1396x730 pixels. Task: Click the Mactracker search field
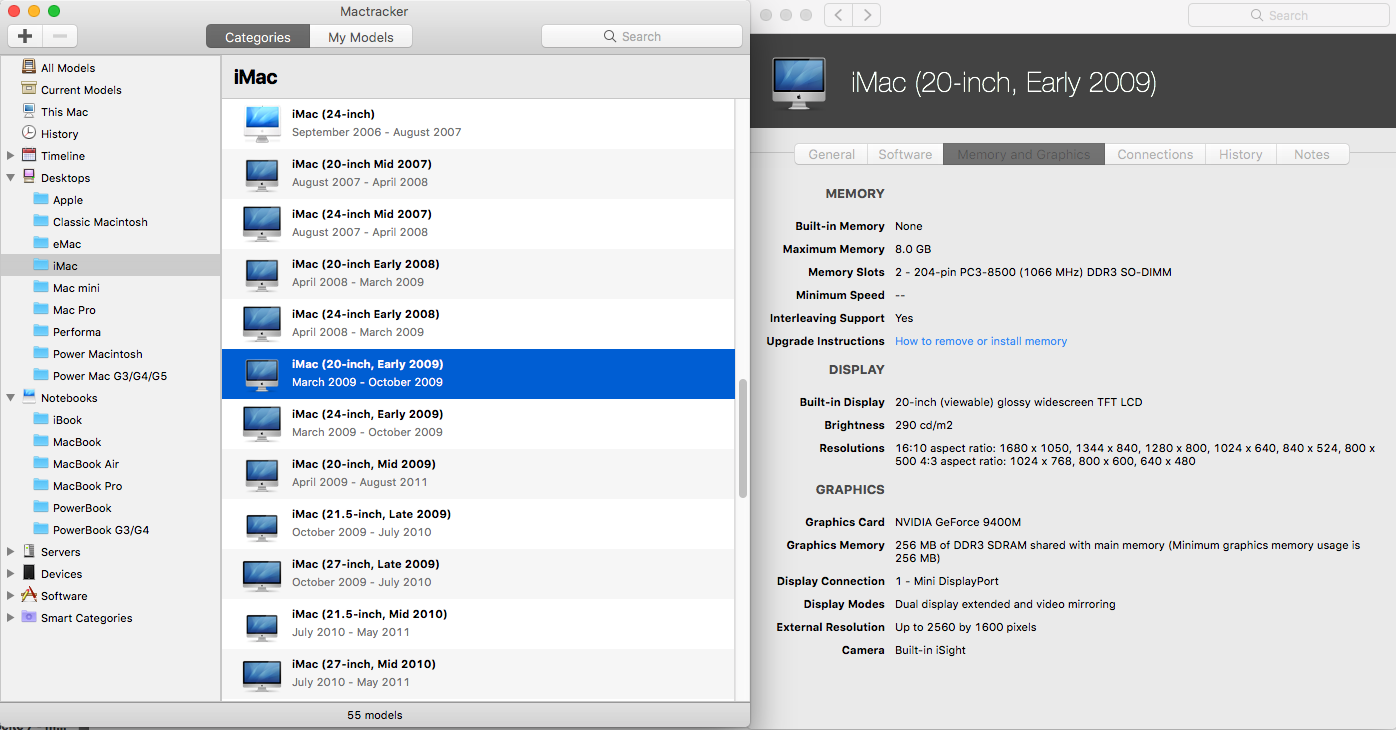pyautogui.click(x=641, y=36)
